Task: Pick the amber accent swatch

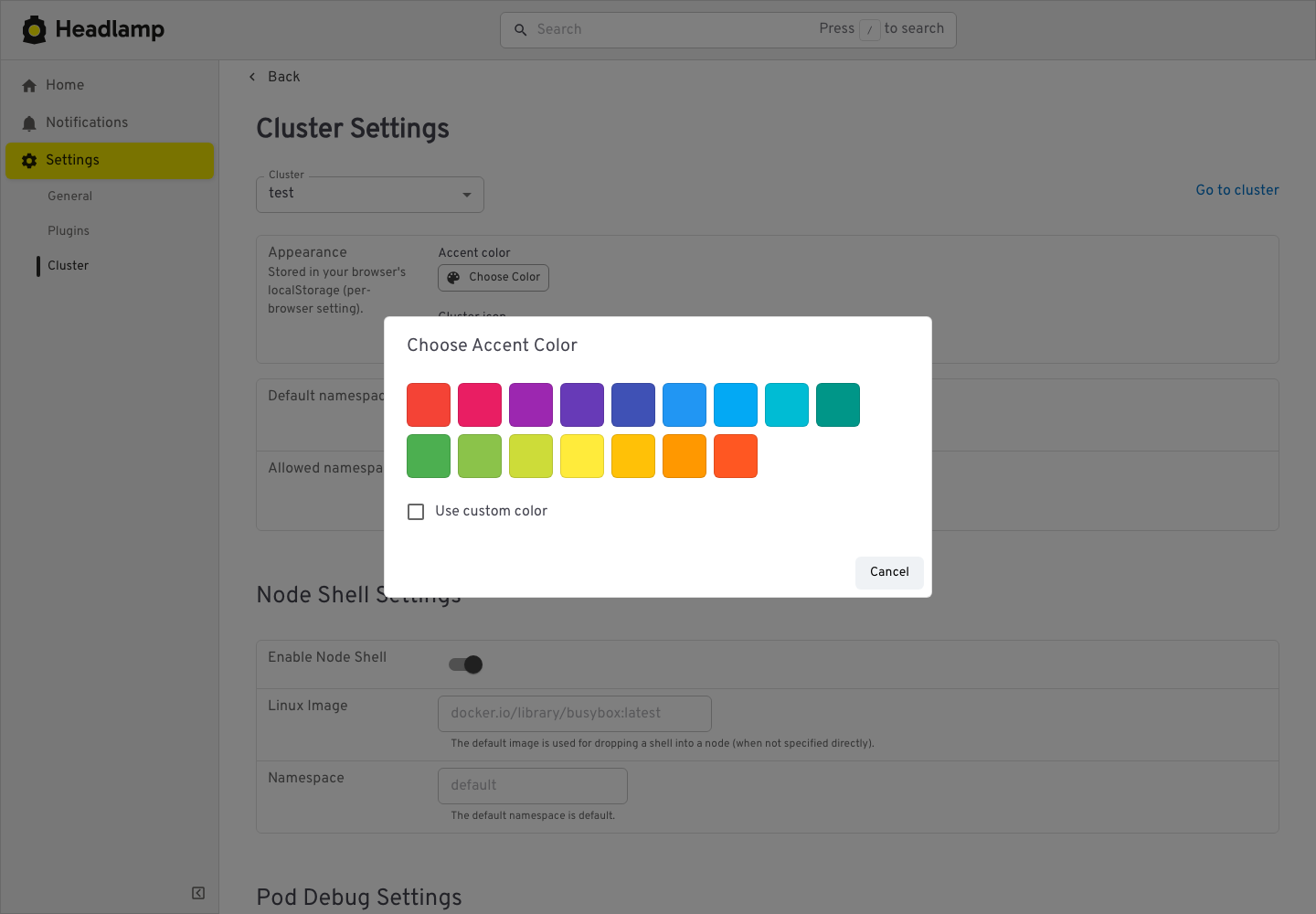Action: coord(633,456)
